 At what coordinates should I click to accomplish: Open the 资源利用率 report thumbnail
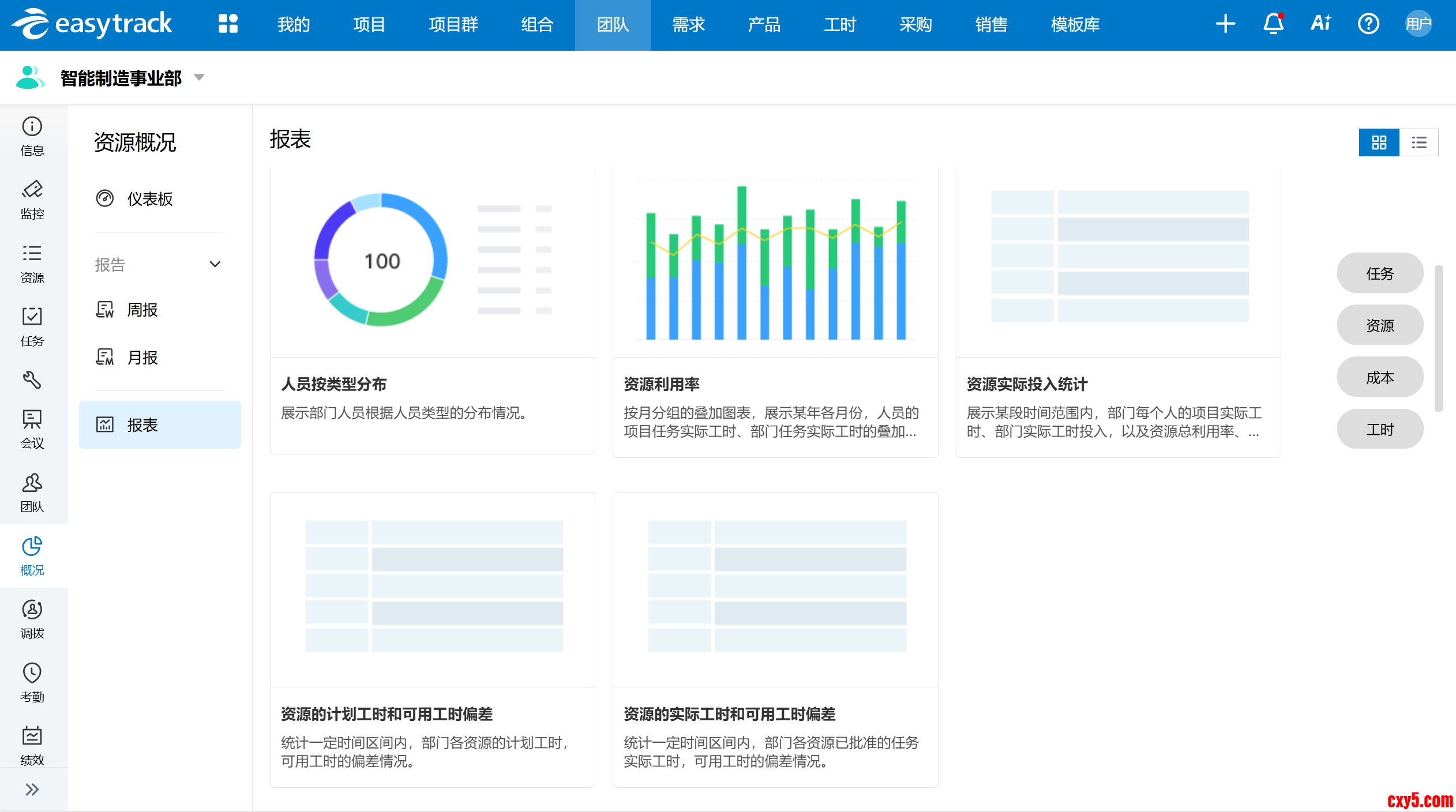click(x=775, y=262)
